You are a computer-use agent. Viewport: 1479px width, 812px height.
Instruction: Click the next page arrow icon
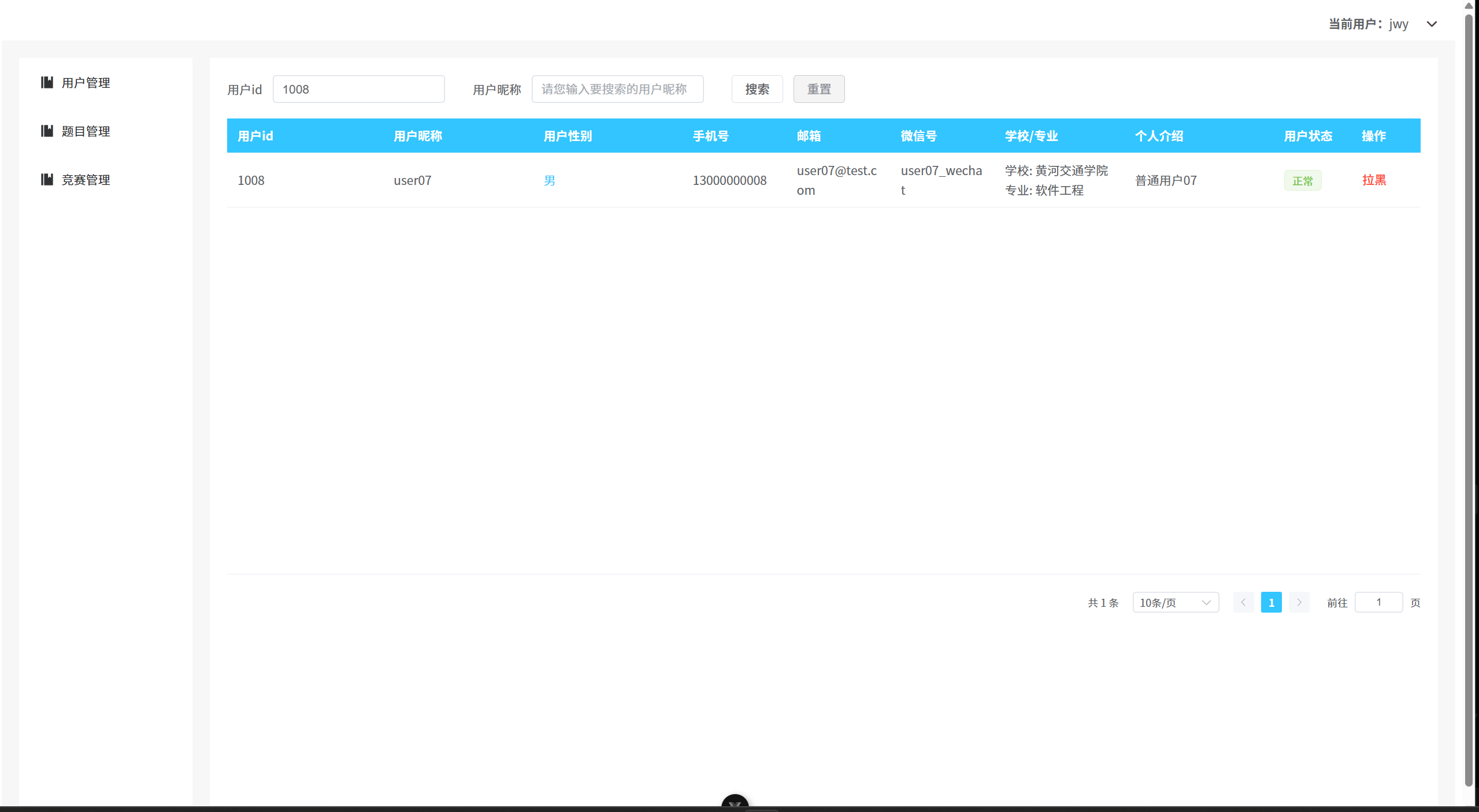pos(1299,602)
